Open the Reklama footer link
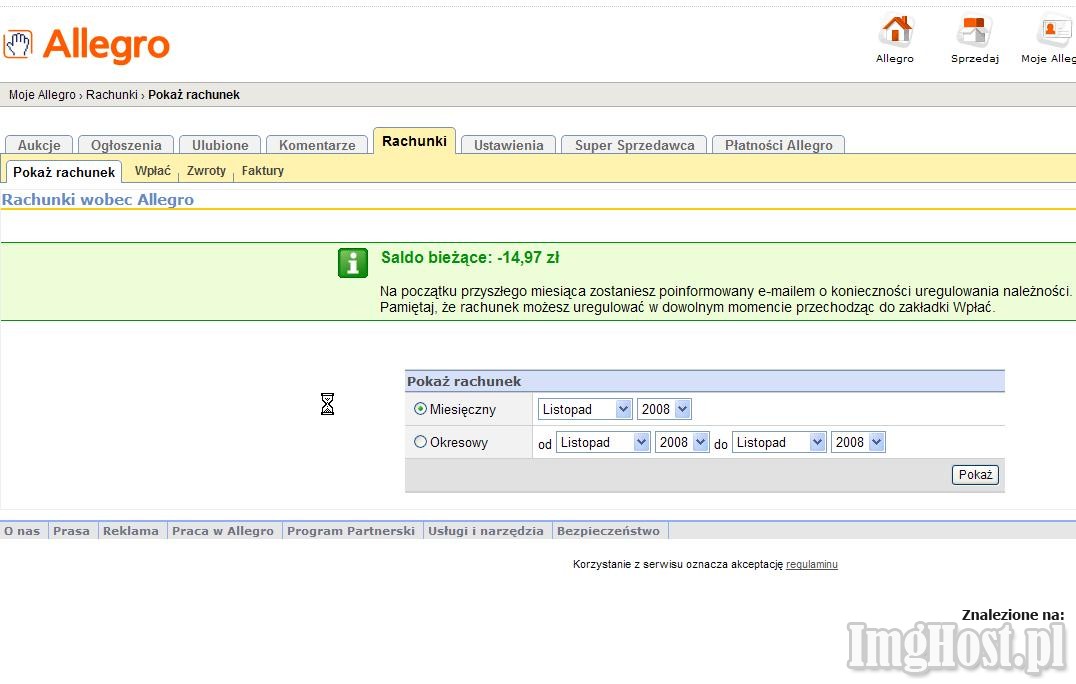 click(x=130, y=530)
